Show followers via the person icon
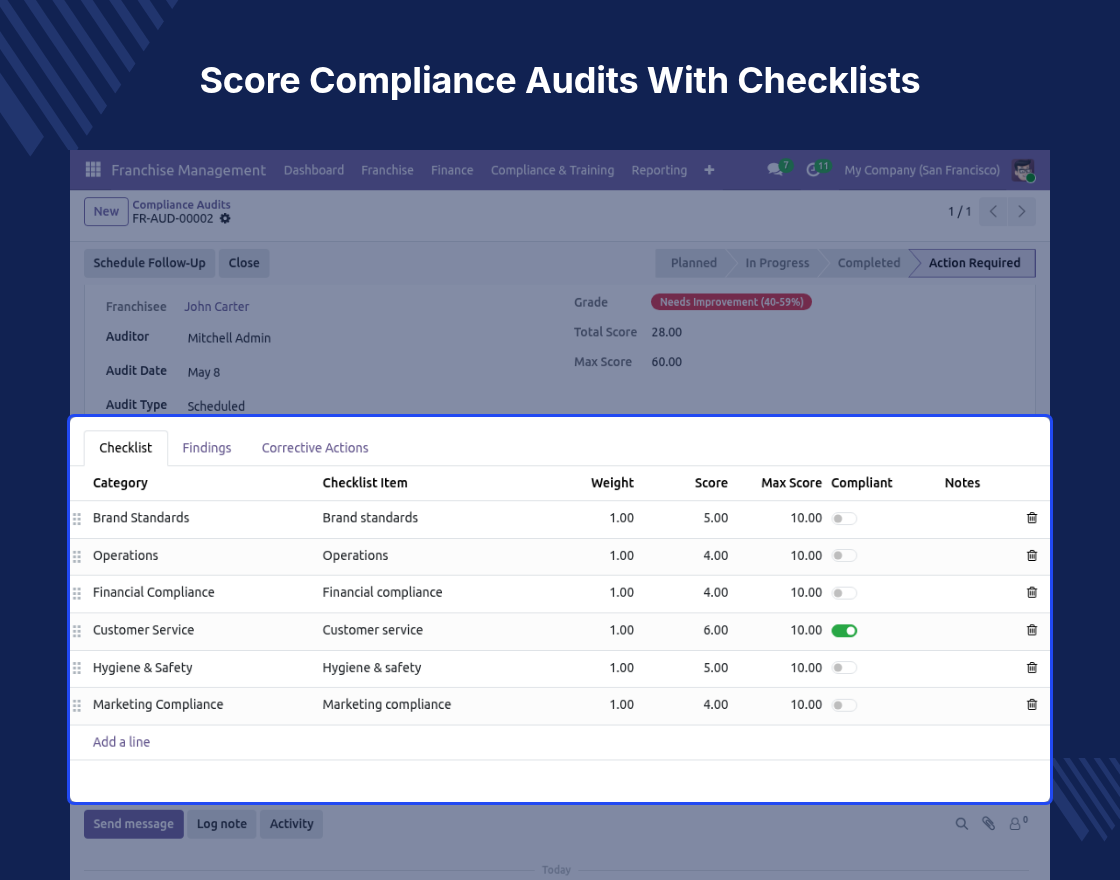The width and height of the screenshot is (1120, 880). tap(1018, 823)
